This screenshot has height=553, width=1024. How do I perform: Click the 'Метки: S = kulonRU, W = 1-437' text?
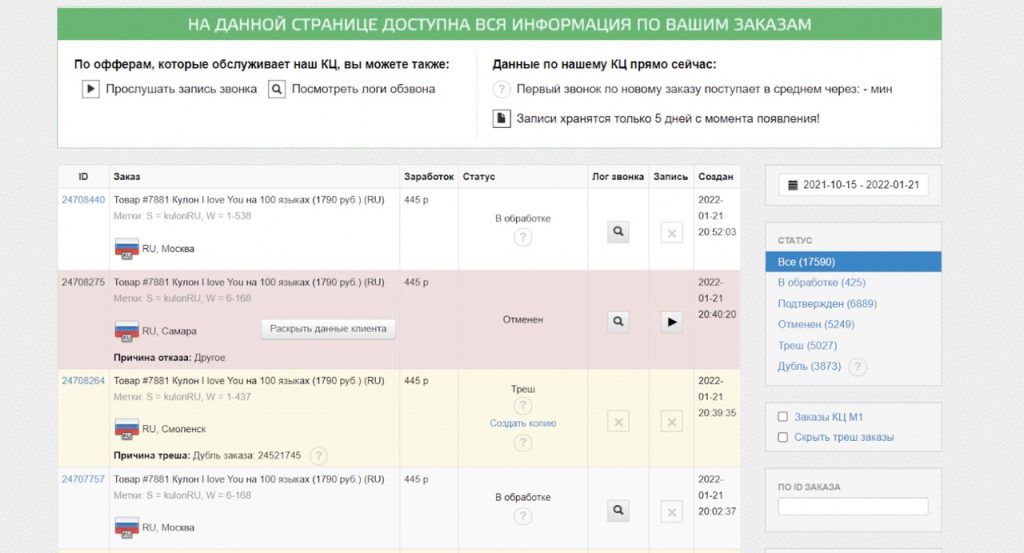(x=182, y=397)
